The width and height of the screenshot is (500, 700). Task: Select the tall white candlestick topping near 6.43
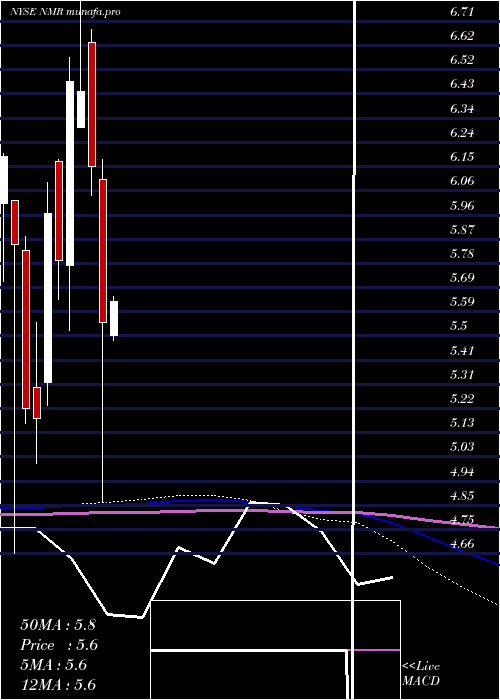pos(70,173)
